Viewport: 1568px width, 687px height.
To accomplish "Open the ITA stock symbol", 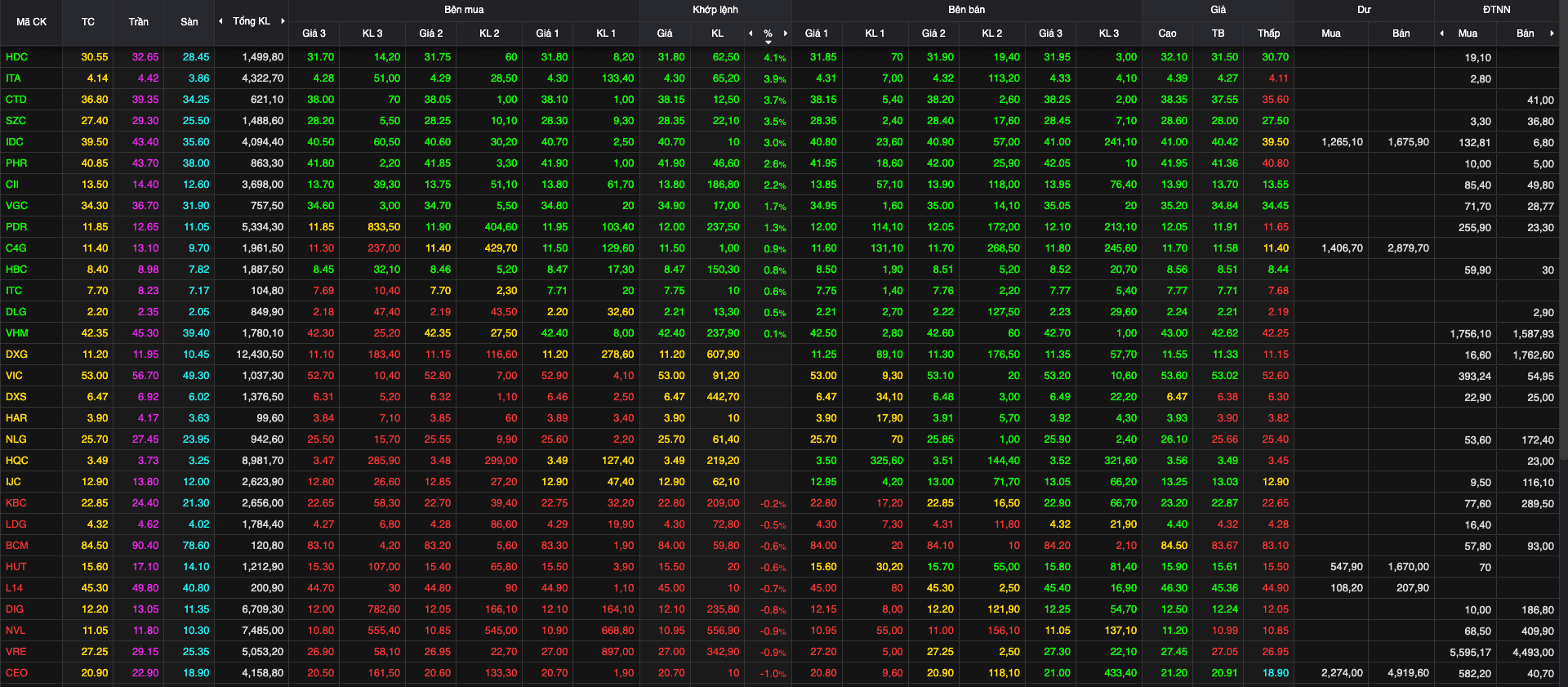I will pos(13,78).
